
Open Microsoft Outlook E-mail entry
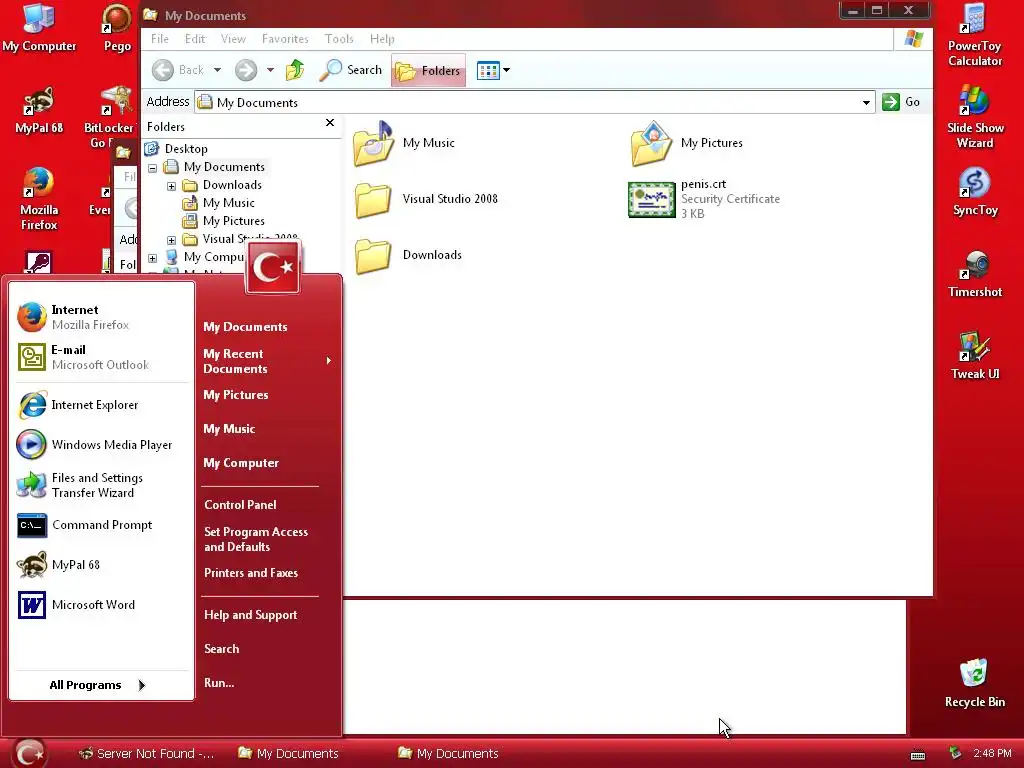tap(101, 357)
